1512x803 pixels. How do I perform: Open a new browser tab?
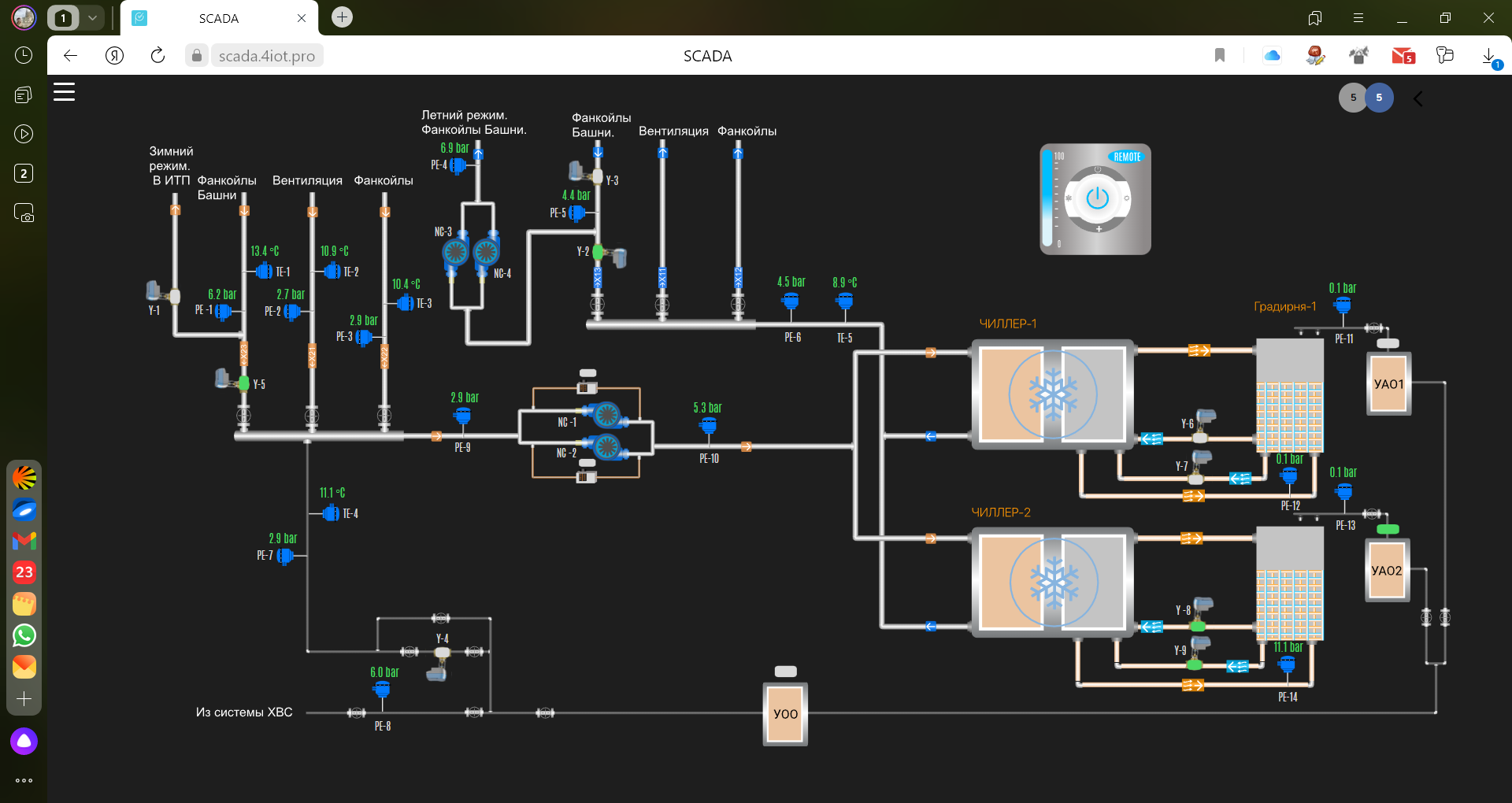click(342, 17)
